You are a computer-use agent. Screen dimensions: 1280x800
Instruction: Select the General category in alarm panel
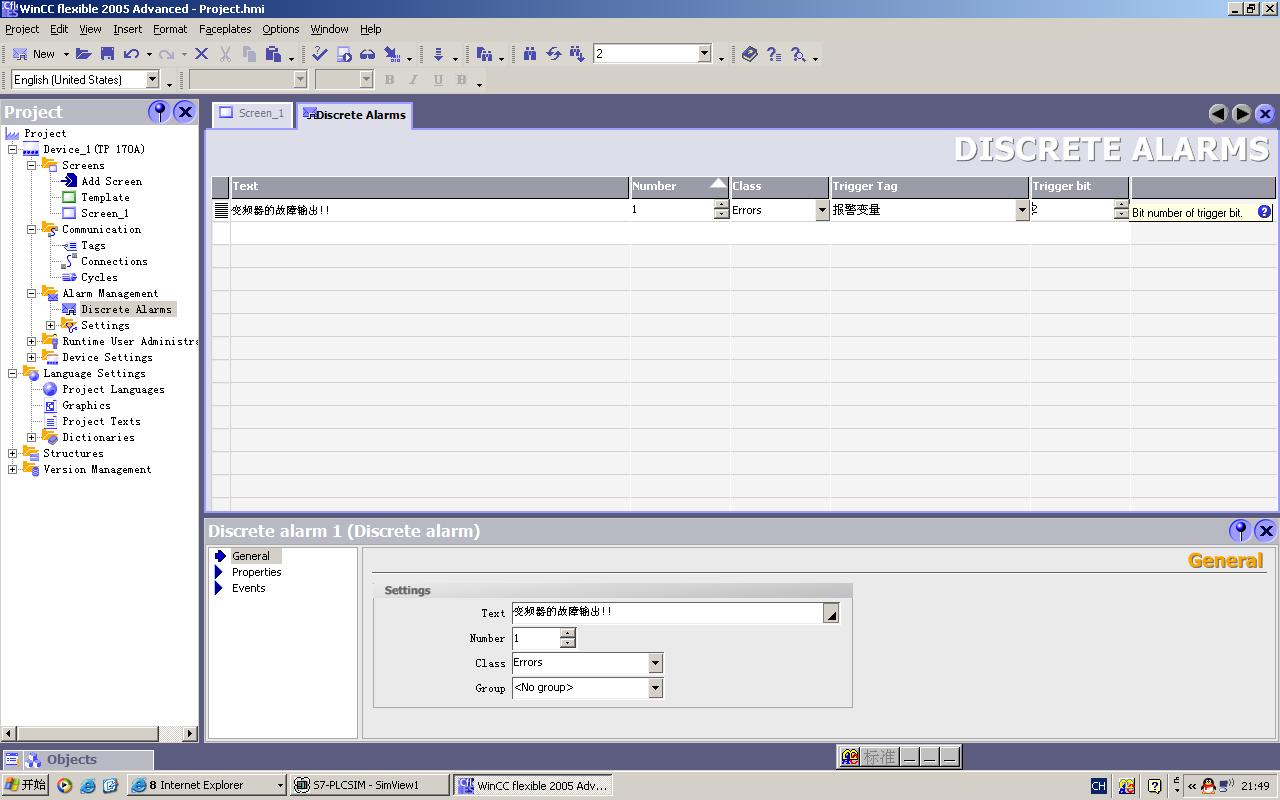coord(250,556)
